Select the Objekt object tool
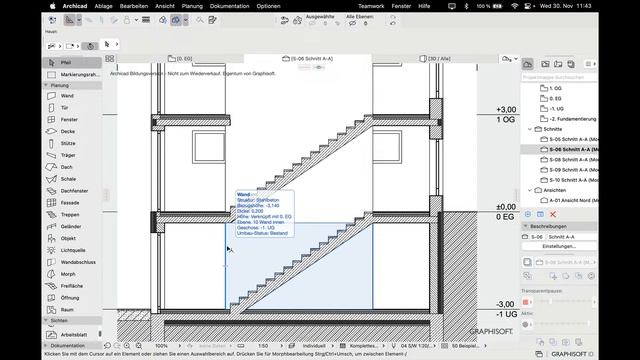Screen dimensions: 640x360 point(72,238)
